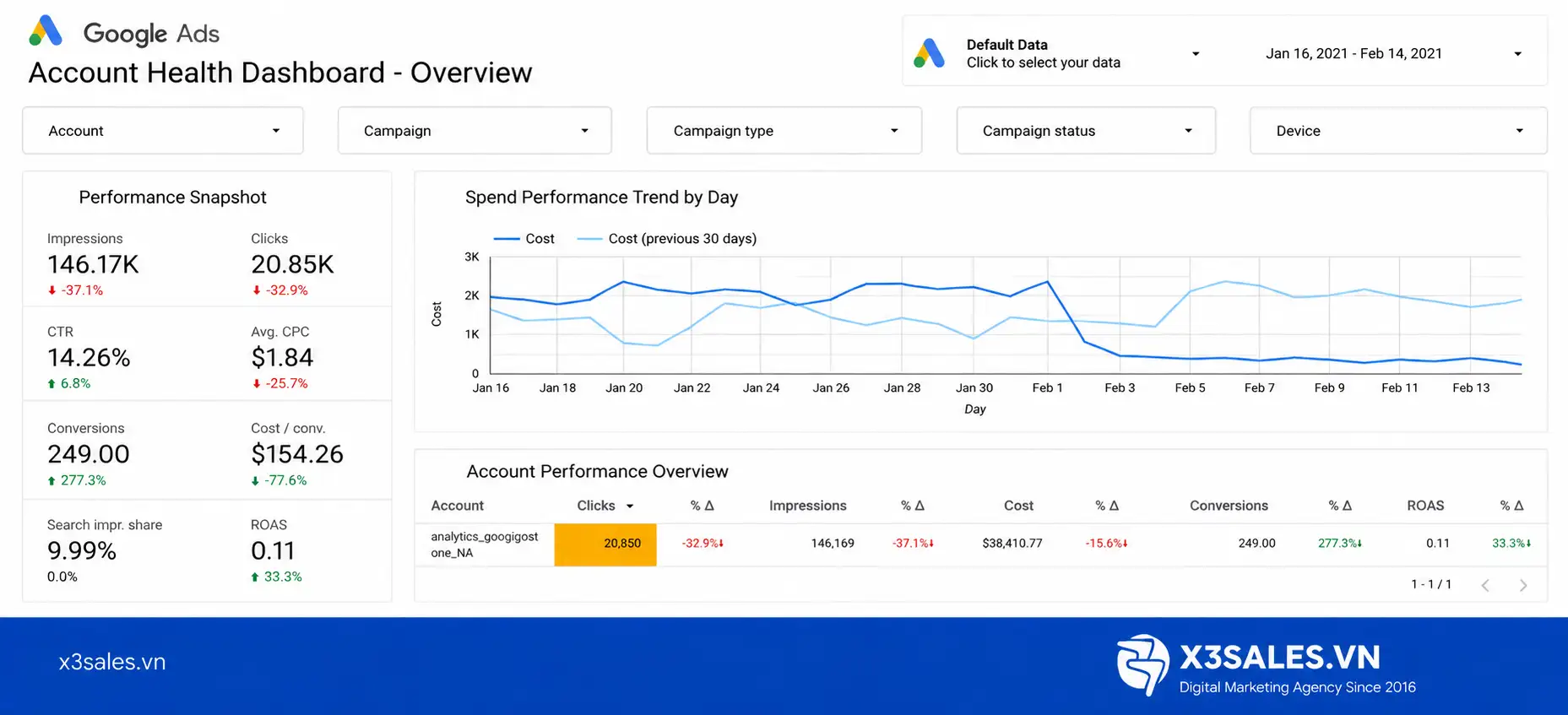Click the 0.11 ROAS scorecard value
The image size is (1568, 715).
pos(273,550)
